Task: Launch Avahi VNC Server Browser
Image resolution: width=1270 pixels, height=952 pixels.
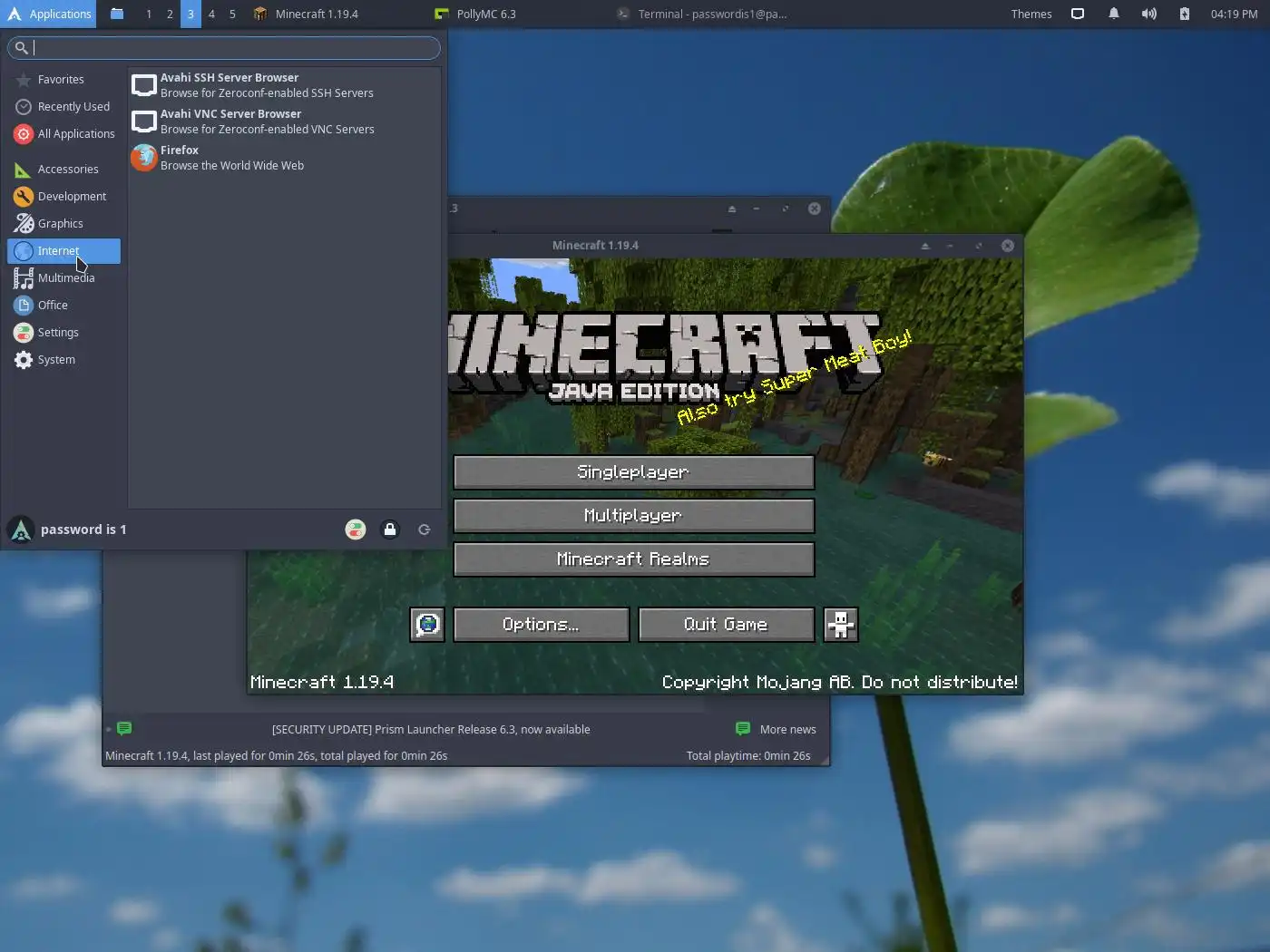Action: 284,121
